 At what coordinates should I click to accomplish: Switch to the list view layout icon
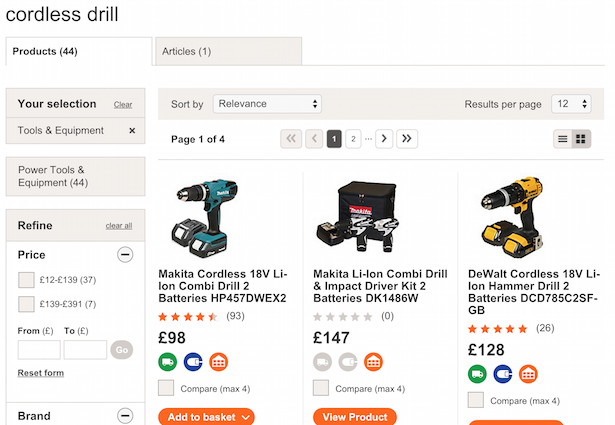click(x=563, y=139)
